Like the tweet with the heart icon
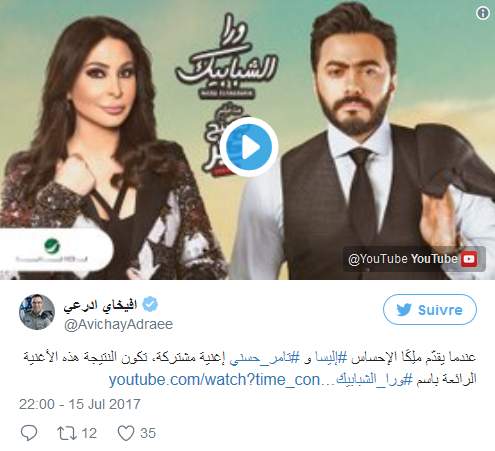495x451 pixels. (126, 433)
